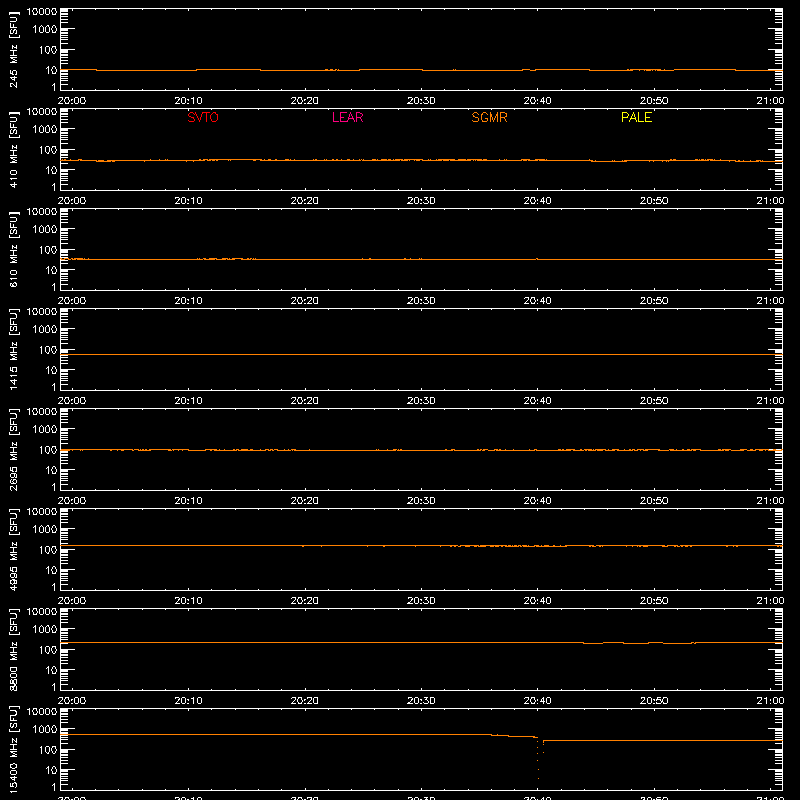Click the pink LEAR station label
Image resolution: width=800 pixels, height=800 pixels.
[x=347, y=117]
